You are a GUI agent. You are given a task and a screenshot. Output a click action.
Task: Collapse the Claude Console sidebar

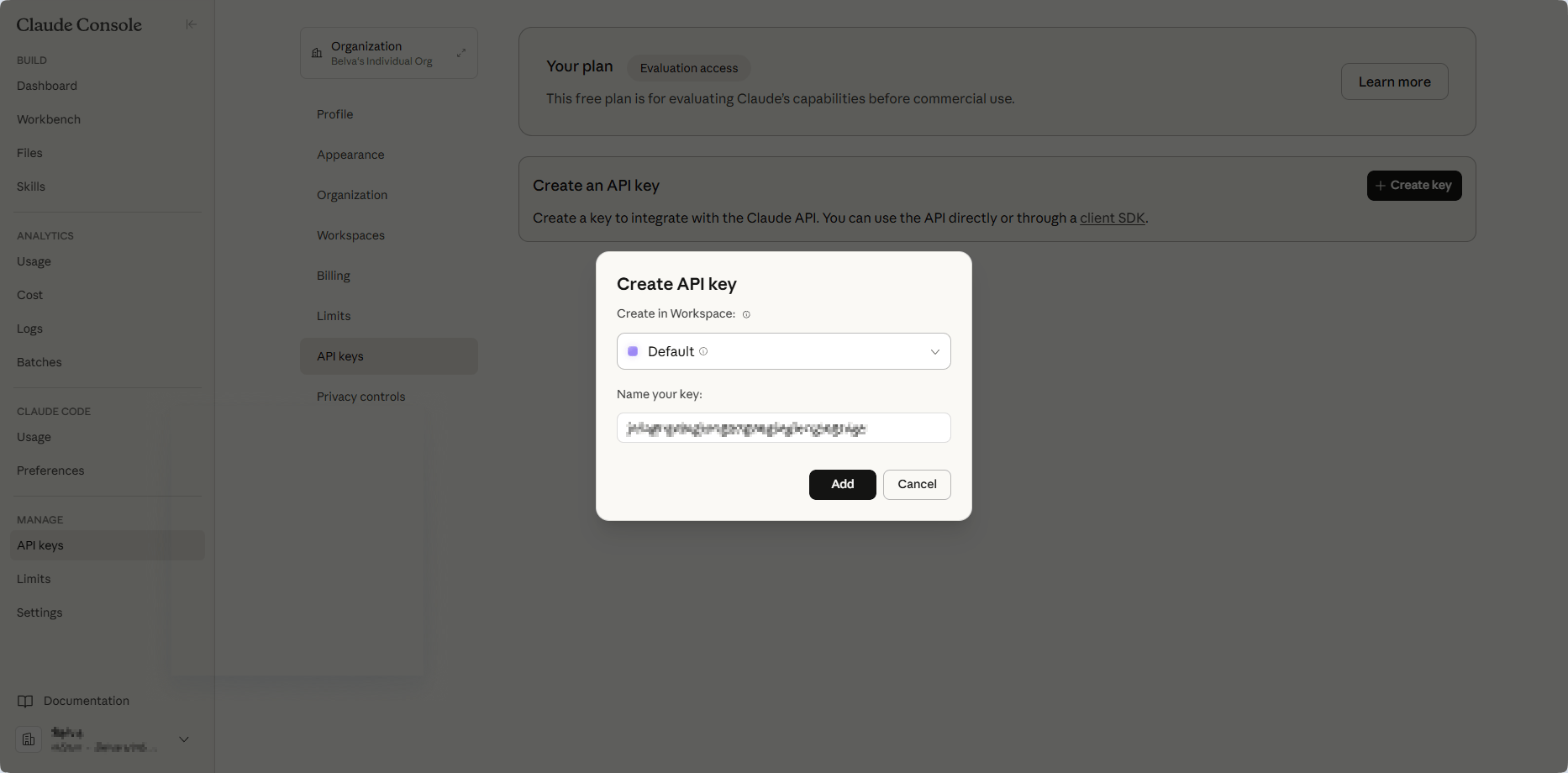(x=191, y=24)
